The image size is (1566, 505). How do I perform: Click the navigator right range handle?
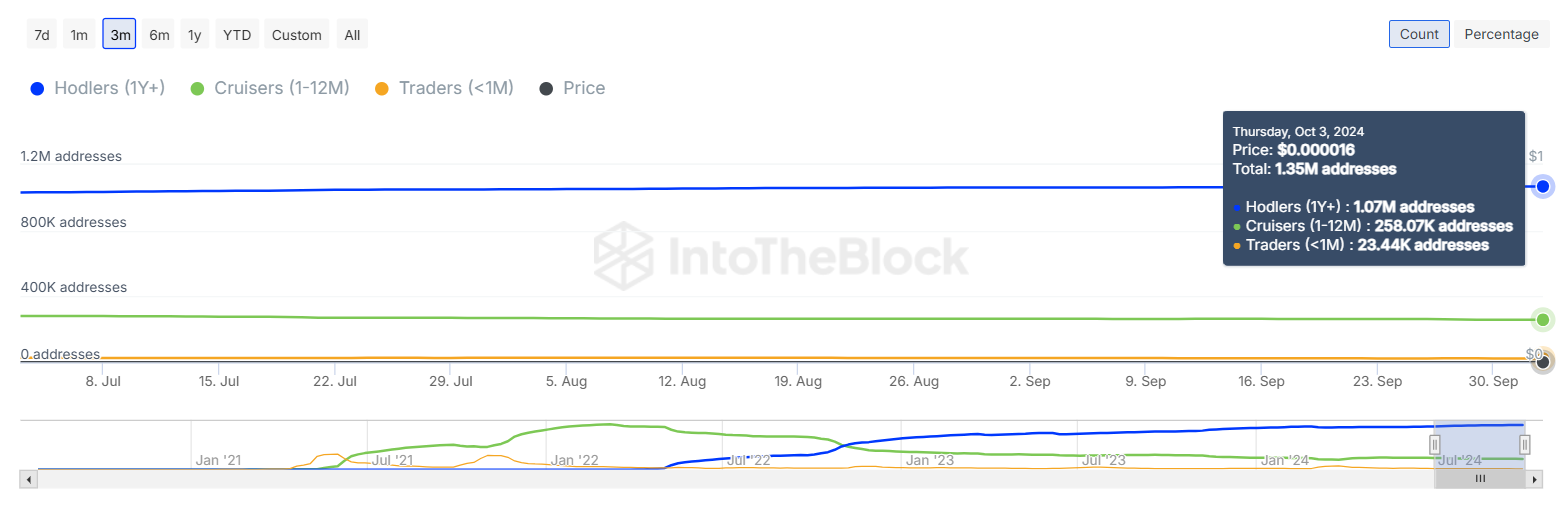(1525, 444)
